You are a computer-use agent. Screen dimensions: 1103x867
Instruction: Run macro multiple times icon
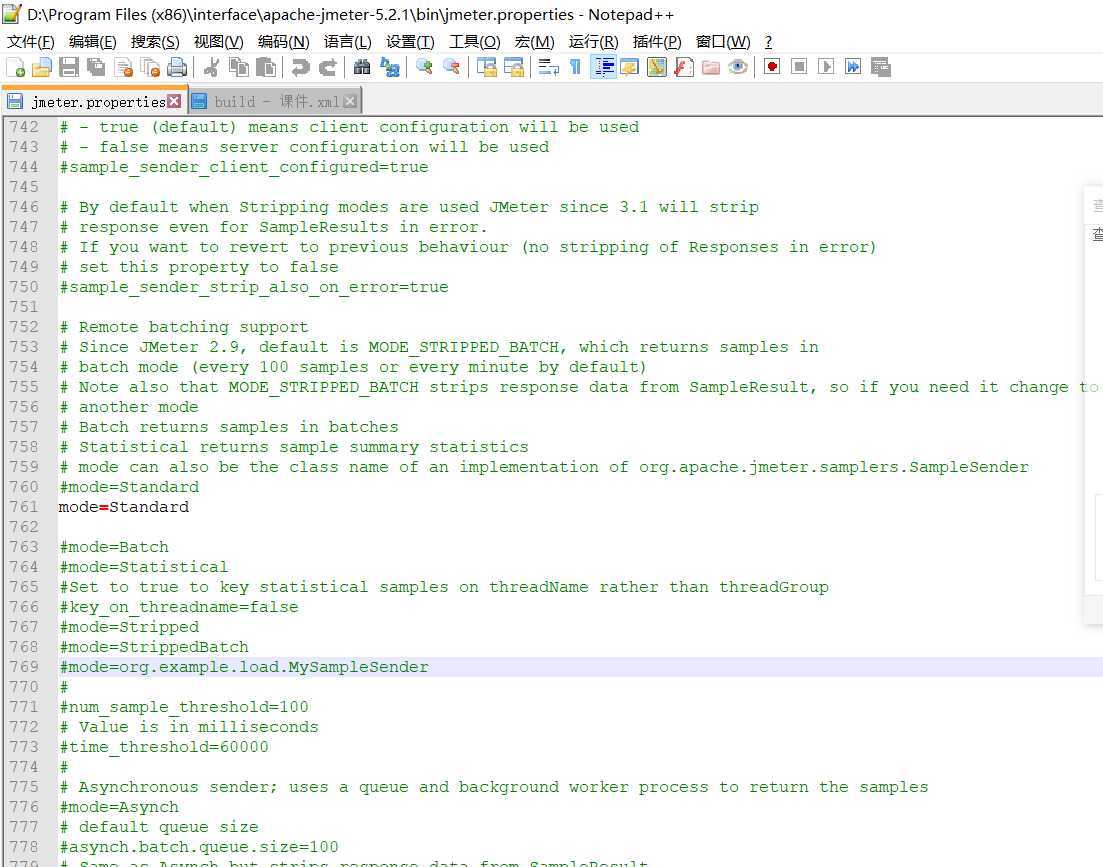[853, 68]
